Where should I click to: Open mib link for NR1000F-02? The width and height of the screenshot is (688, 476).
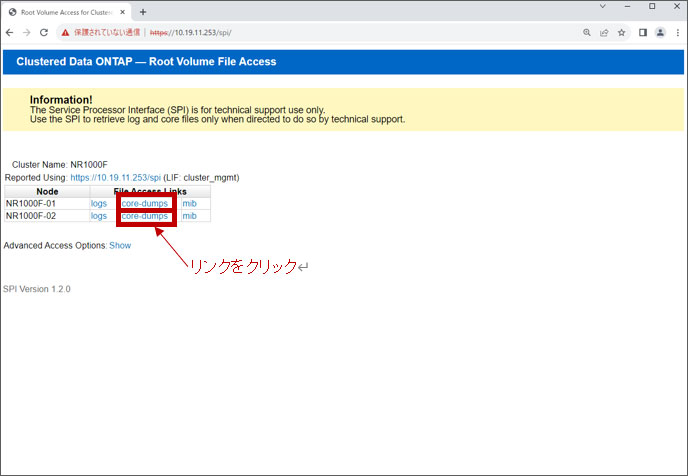[190, 216]
